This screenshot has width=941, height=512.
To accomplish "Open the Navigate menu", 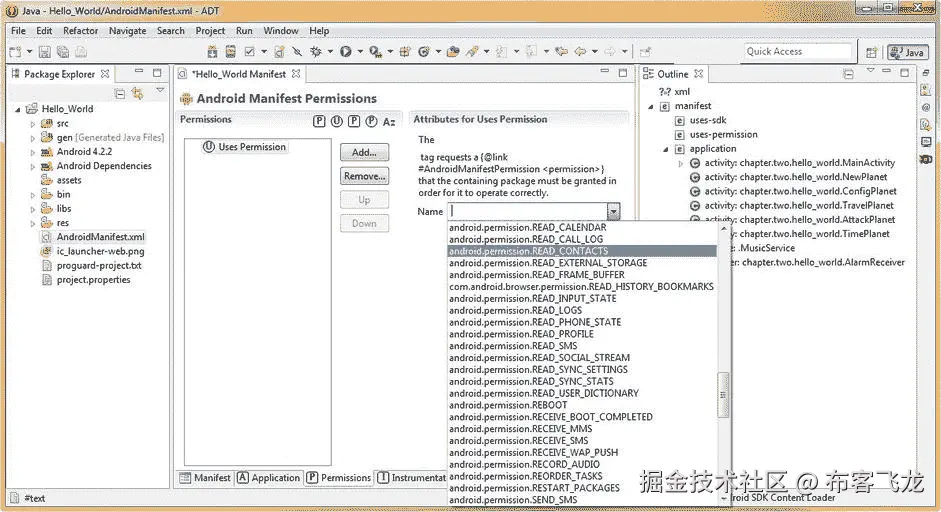I will point(128,31).
